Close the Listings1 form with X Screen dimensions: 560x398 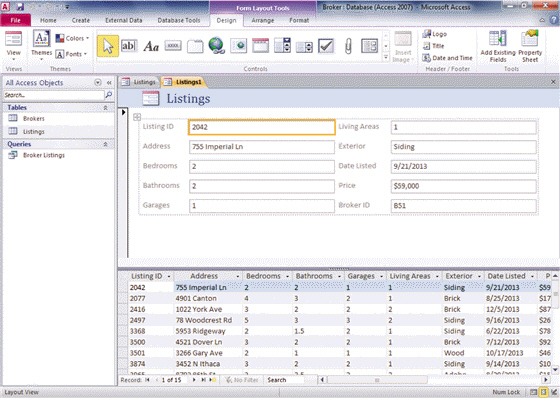[x=553, y=82]
